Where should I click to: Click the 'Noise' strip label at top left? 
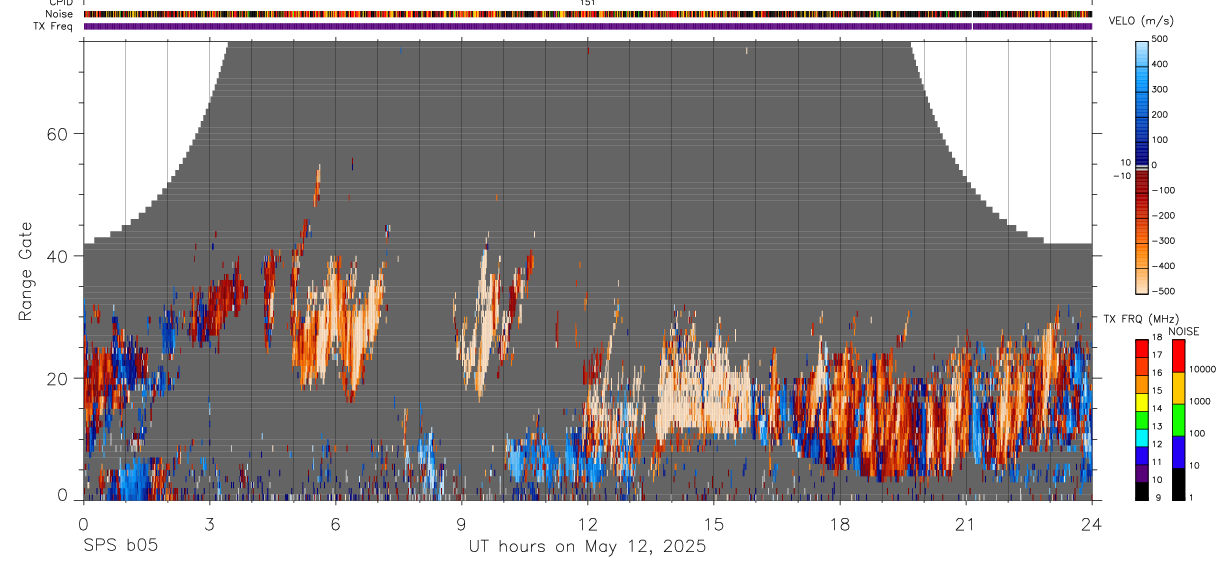point(61,14)
